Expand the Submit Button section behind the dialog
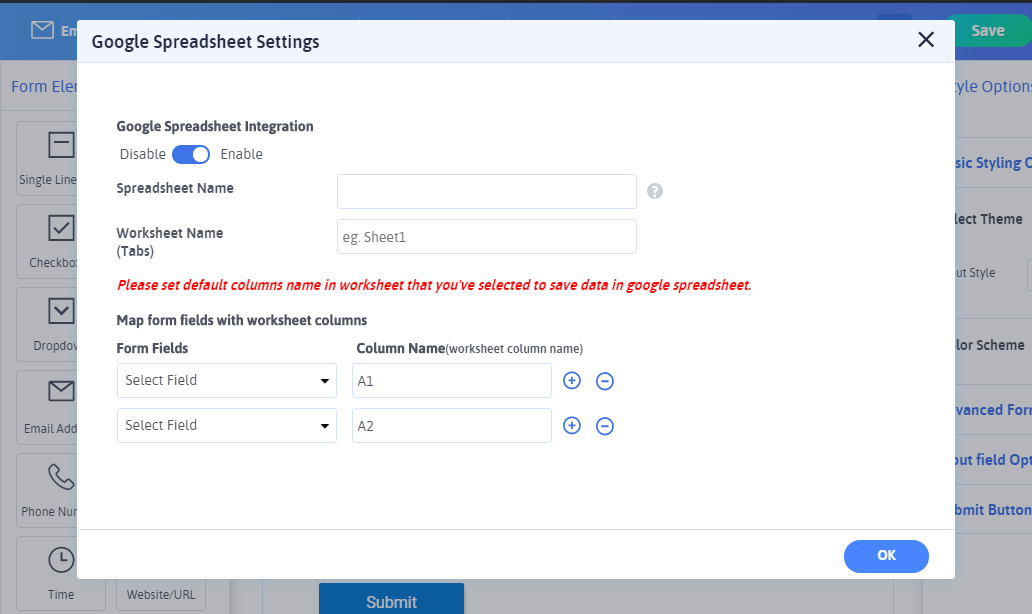This screenshot has height=614, width=1032. 993,509
